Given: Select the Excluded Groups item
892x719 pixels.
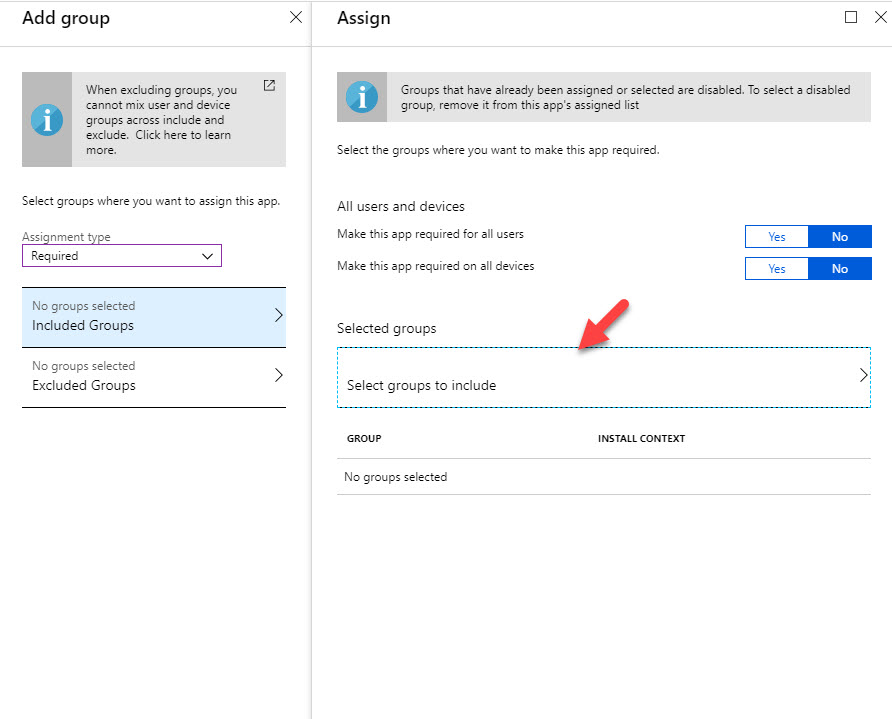Looking at the screenshot, I should click(x=154, y=377).
